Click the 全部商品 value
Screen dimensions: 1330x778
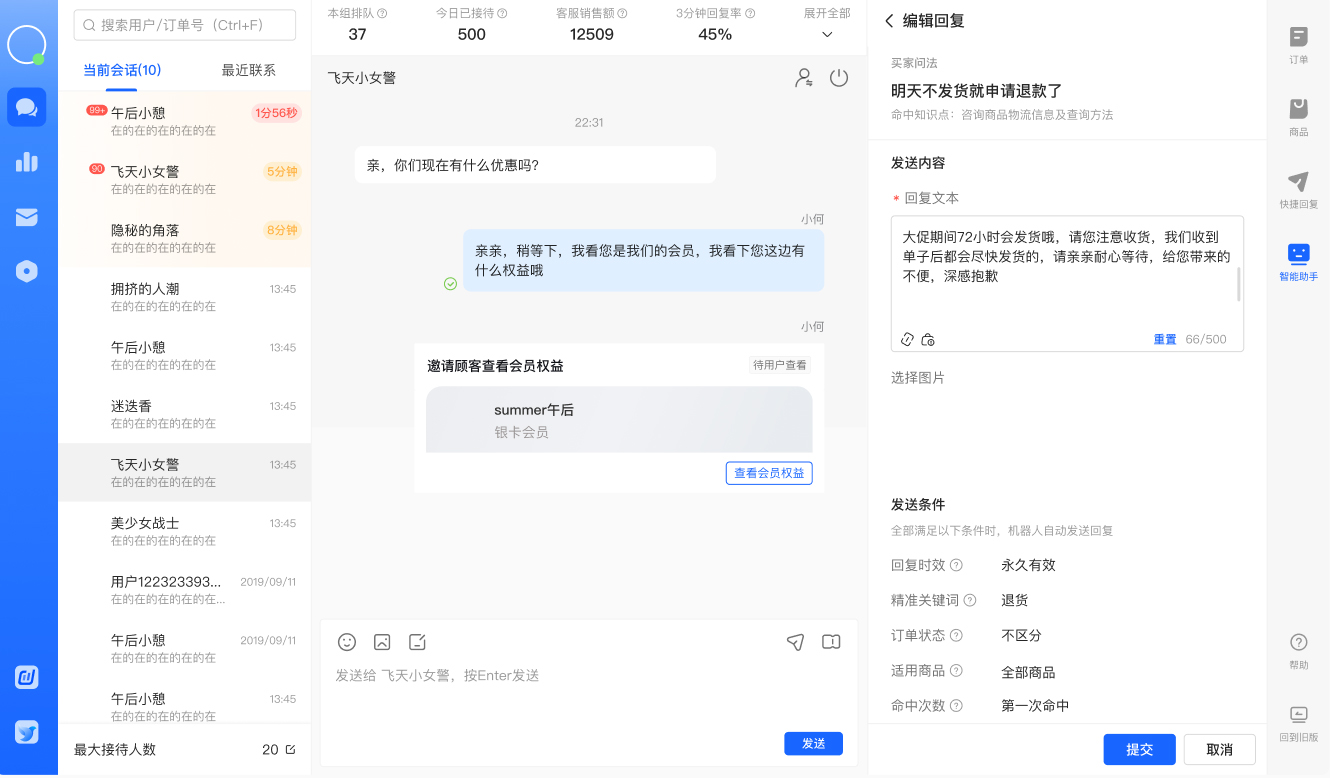coord(1028,672)
